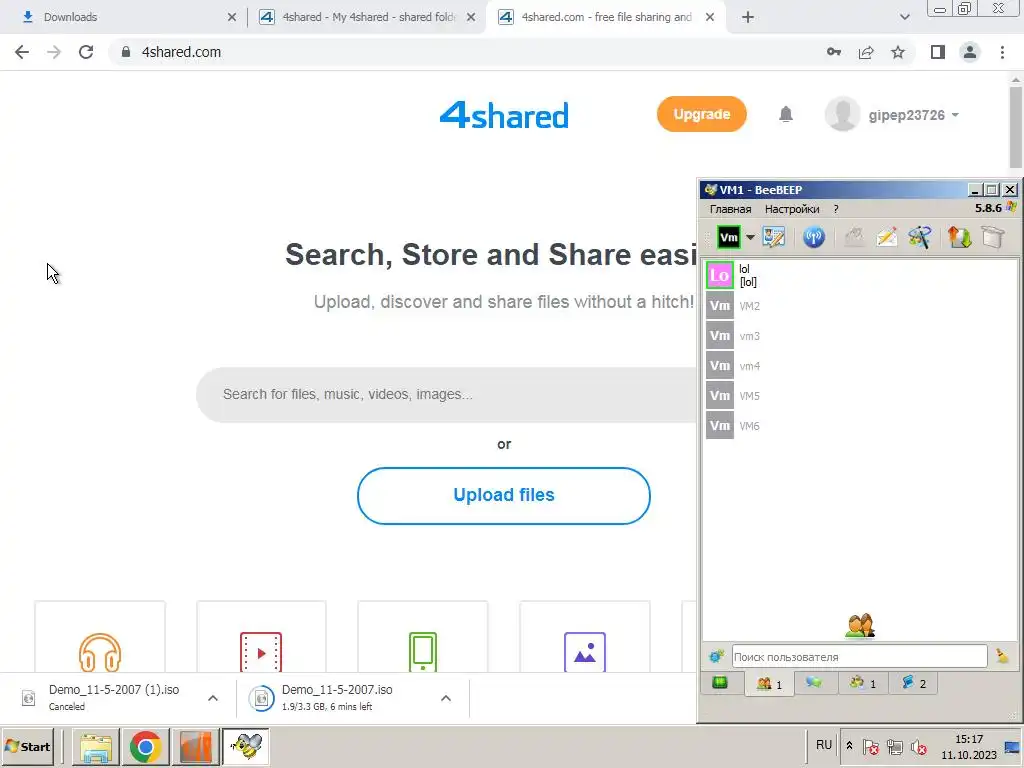Click the broom clear icon beside user search
Image resolution: width=1024 pixels, height=768 pixels.
[x=1002, y=656]
